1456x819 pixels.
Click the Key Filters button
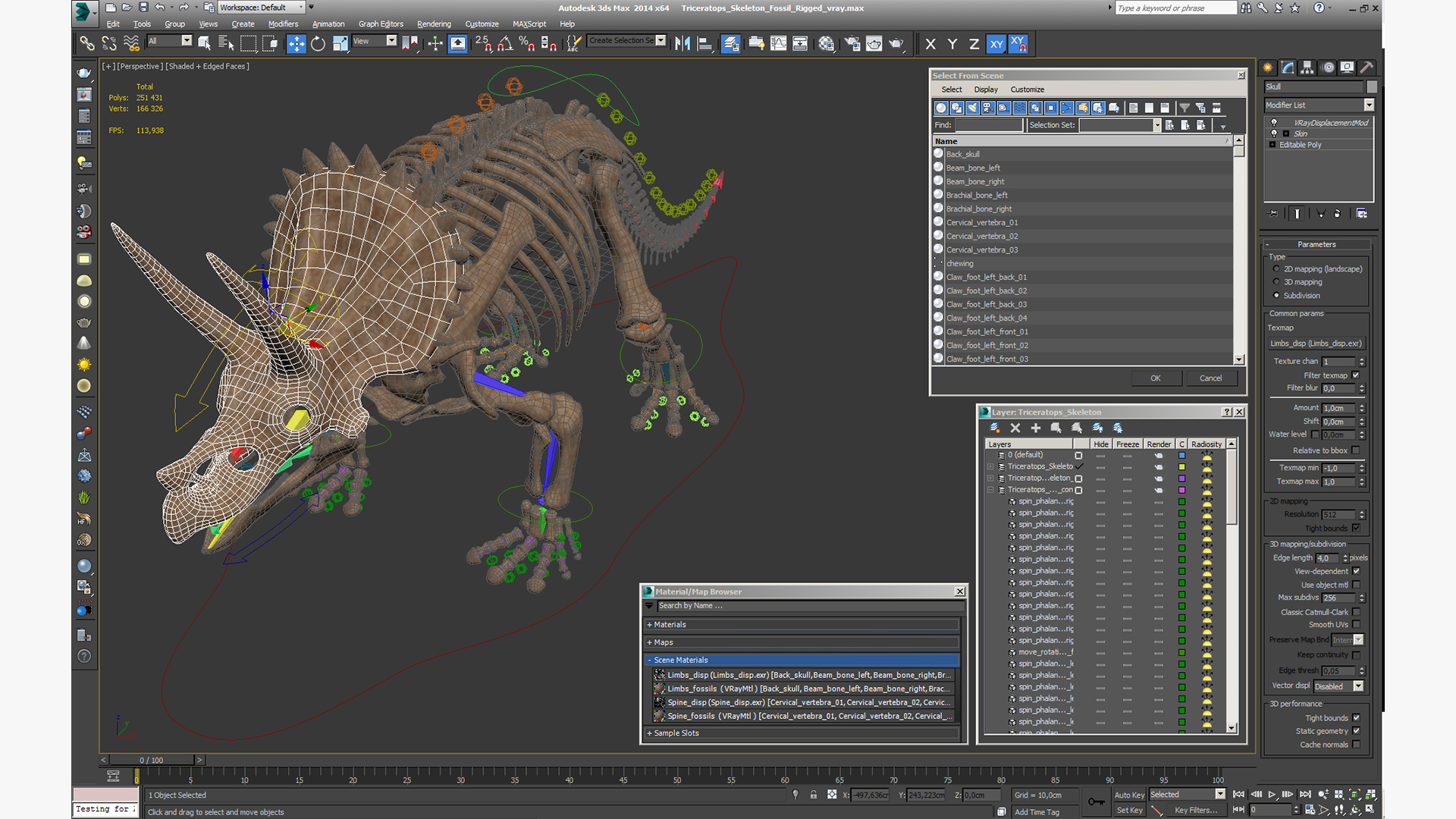[x=1196, y=810]
